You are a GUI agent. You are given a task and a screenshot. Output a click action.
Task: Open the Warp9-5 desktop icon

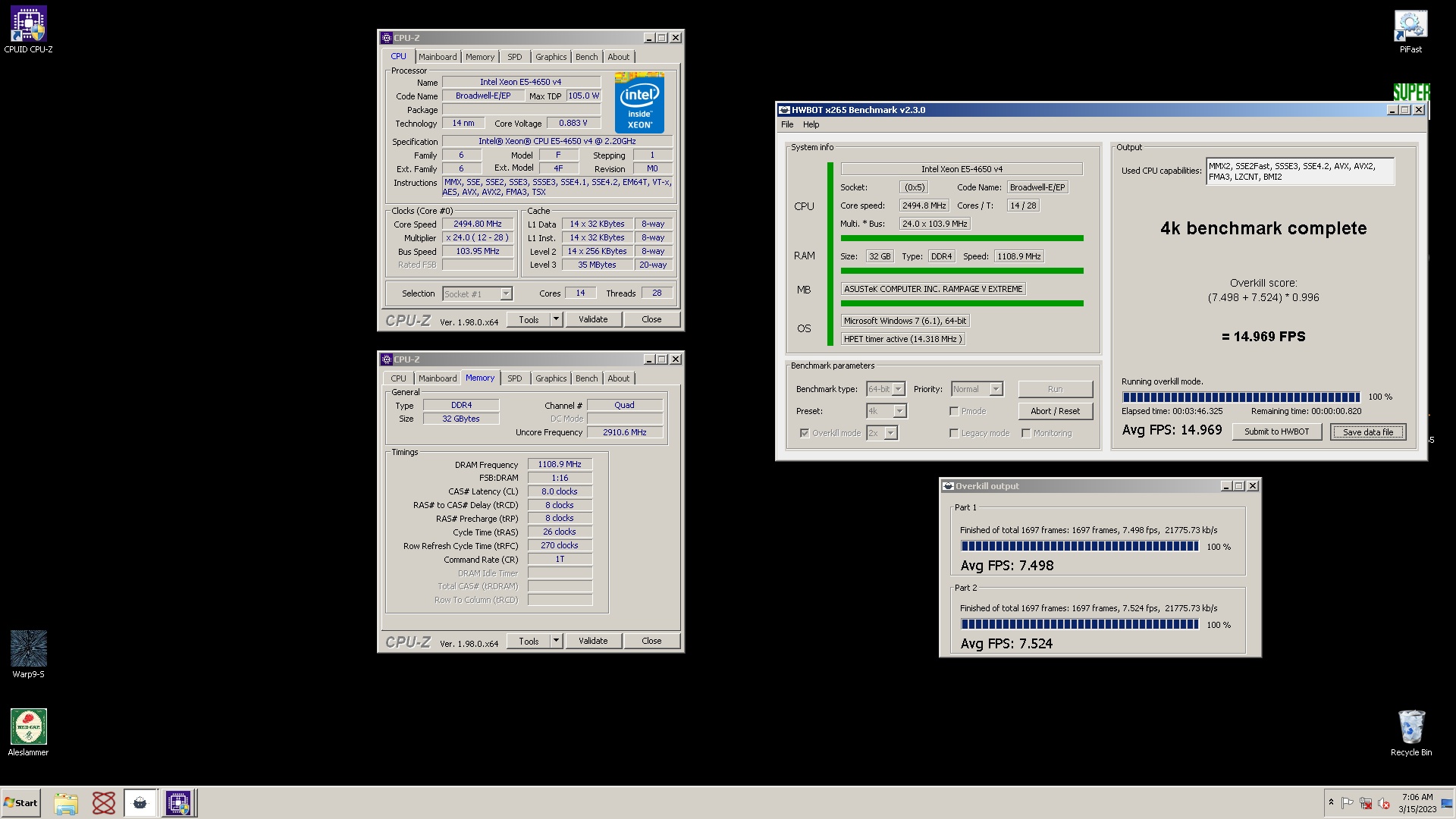tap(28, 654)
